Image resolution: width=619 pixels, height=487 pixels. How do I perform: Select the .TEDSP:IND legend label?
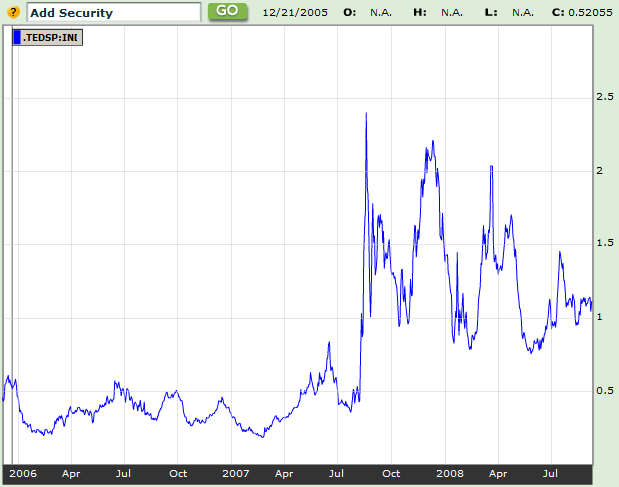(50, 38)
